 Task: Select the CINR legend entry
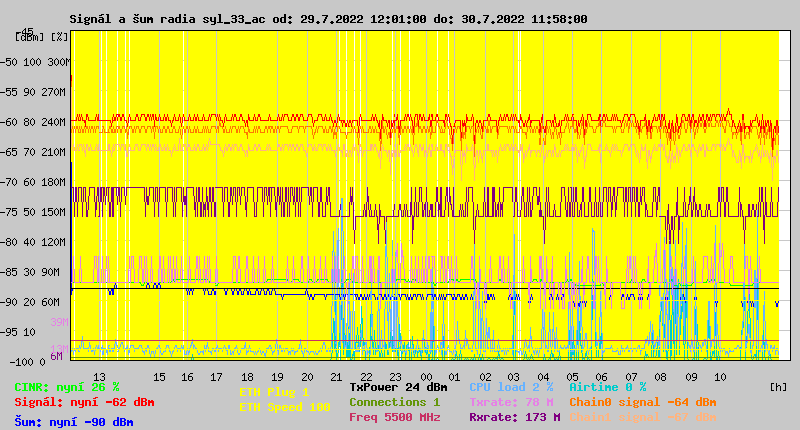click(66, 387)
